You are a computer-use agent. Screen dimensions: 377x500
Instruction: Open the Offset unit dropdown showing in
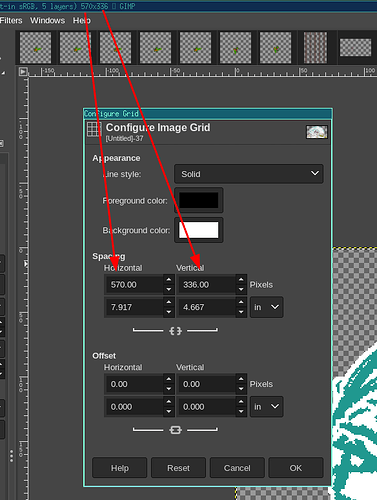tap(267, 407)
